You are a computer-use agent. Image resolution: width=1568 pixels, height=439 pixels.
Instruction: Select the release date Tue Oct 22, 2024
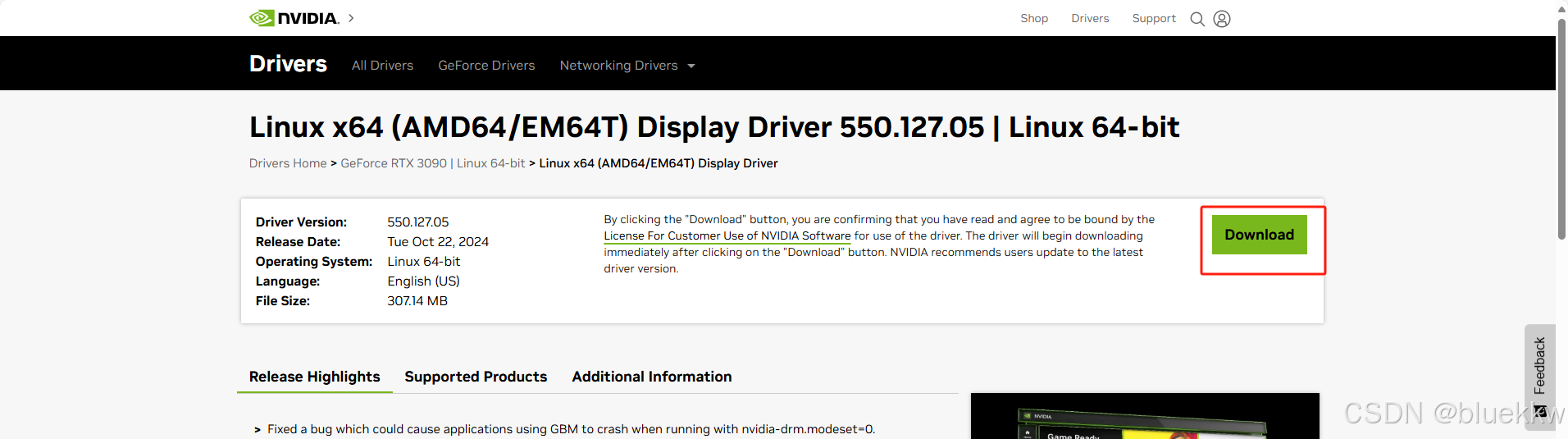438,242
